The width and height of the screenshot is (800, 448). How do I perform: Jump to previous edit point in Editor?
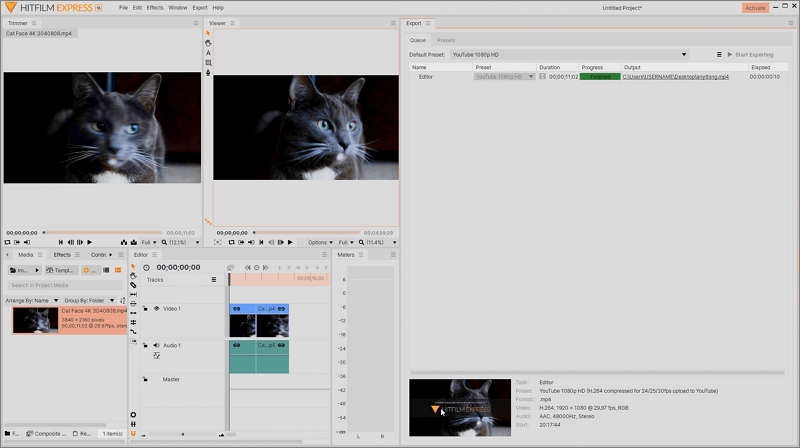[x=247, y=267]
